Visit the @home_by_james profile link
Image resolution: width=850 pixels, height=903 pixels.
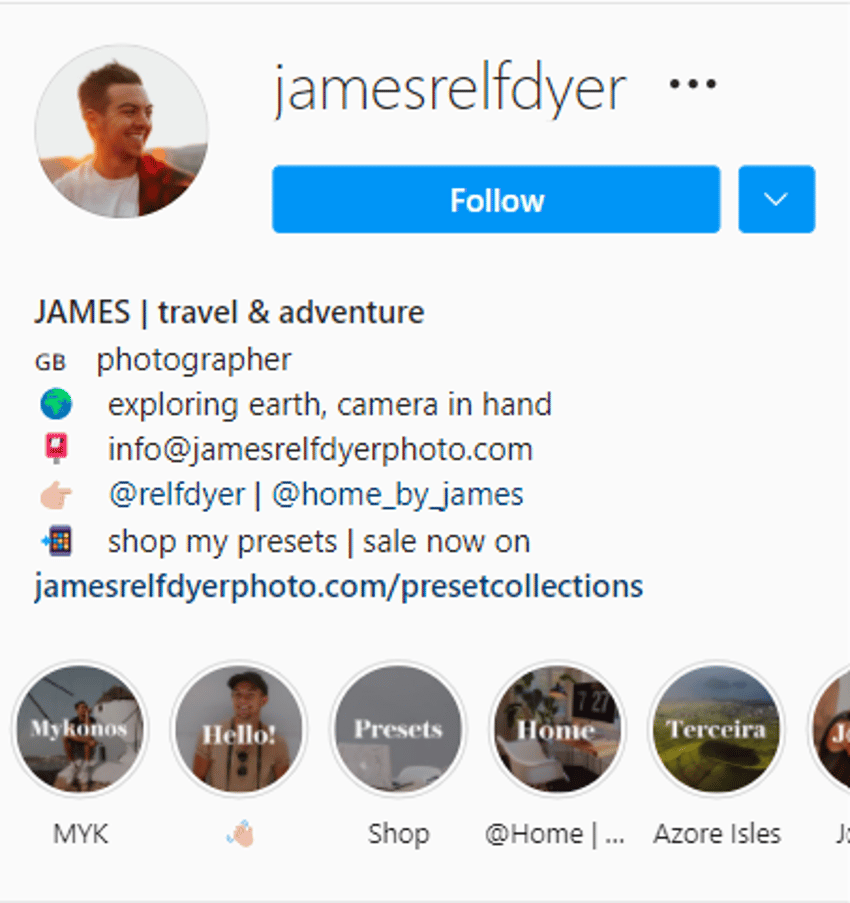[x=397, y=495]
